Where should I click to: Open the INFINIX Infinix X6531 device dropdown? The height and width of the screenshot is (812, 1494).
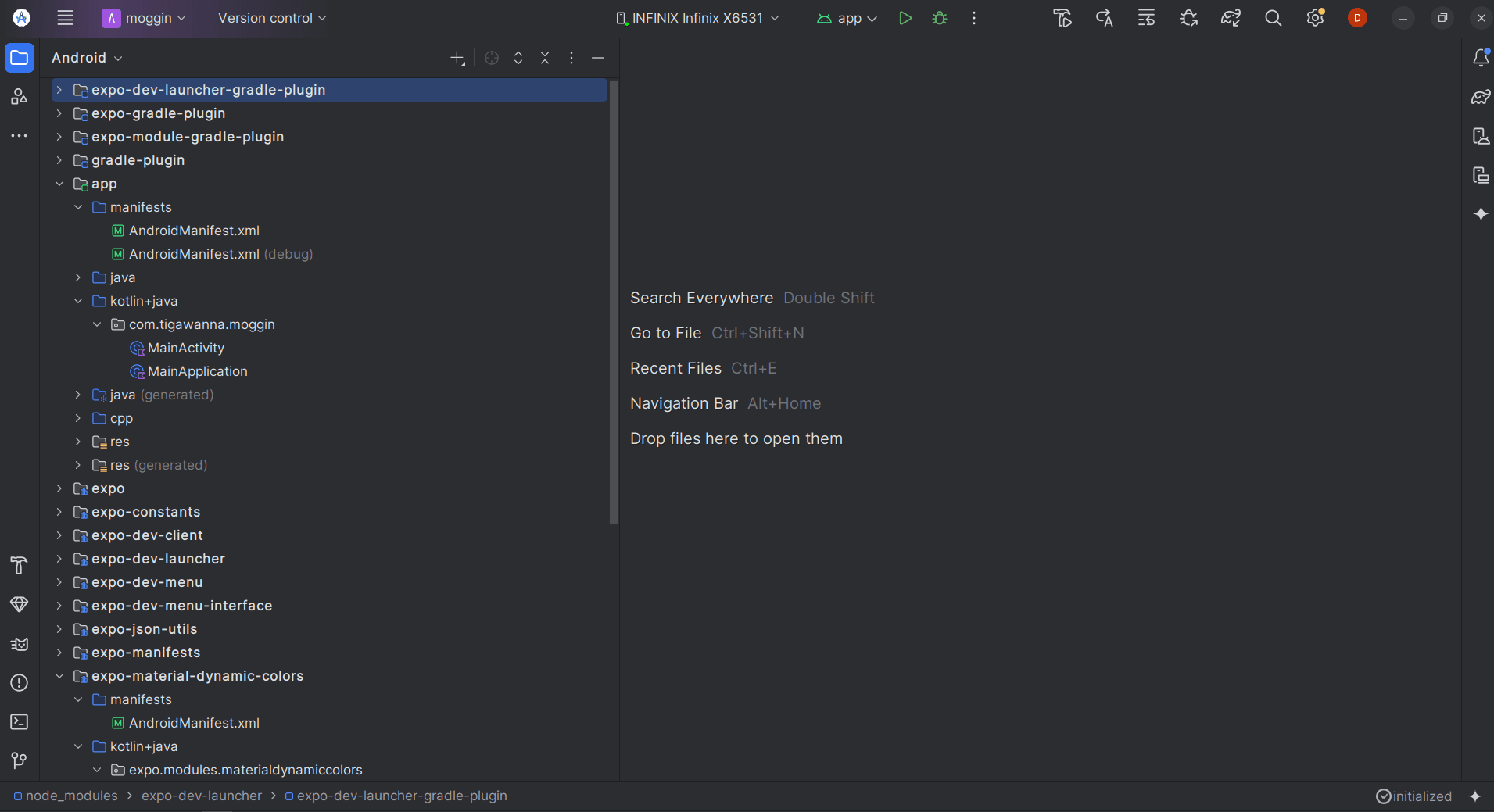[697, 18]
